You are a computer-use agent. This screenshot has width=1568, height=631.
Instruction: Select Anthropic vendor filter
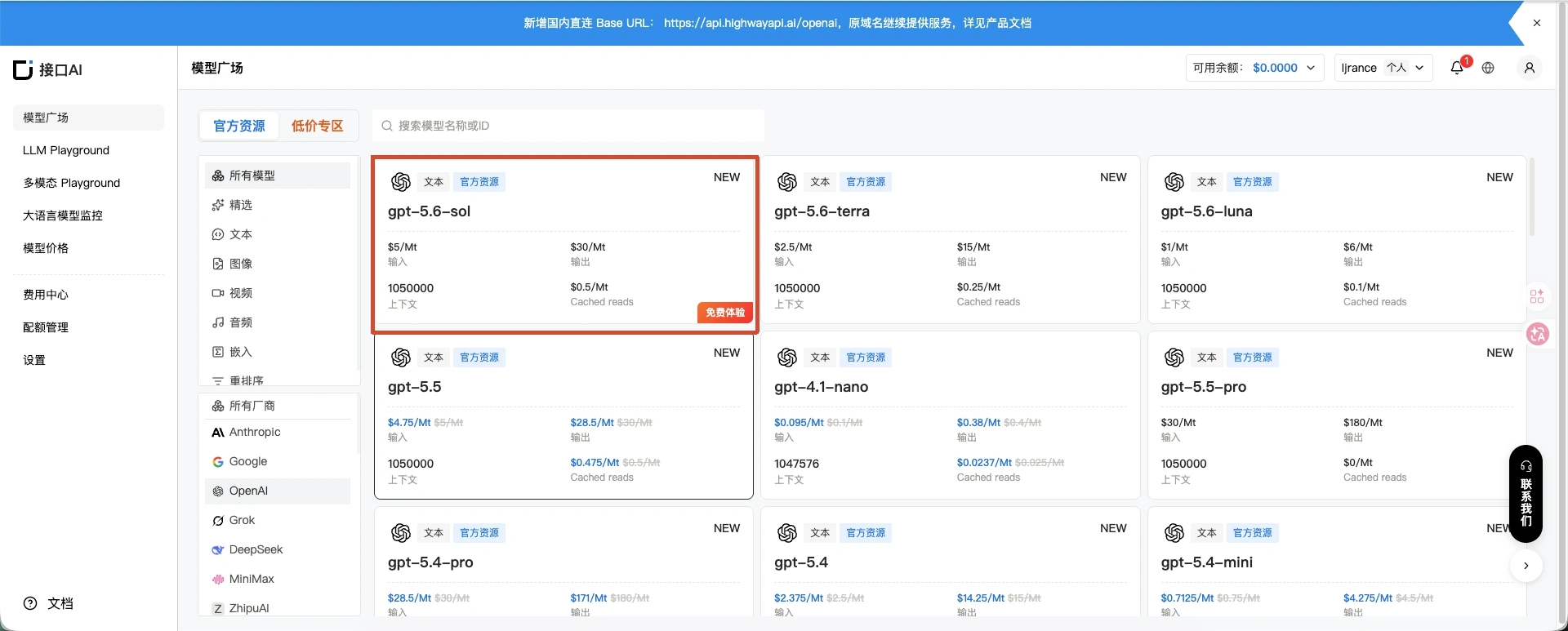(278, 432)
